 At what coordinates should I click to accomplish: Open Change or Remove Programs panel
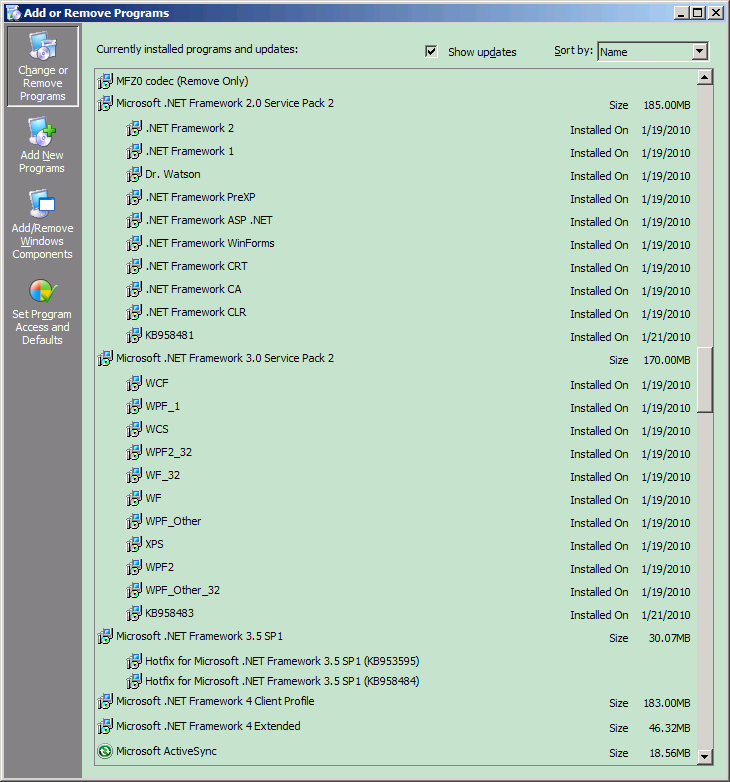pyautogui.click(x=42, y=66)
